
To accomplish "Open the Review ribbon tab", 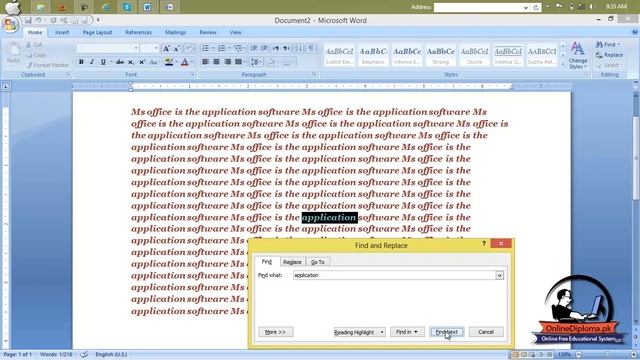I will 208,32.
